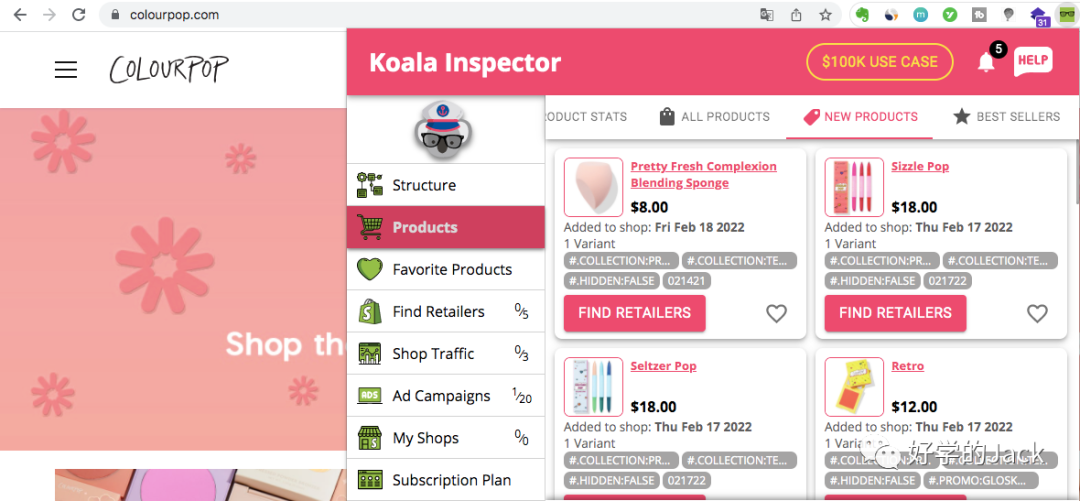Switch to the New Products tab

tap(860, 117)
